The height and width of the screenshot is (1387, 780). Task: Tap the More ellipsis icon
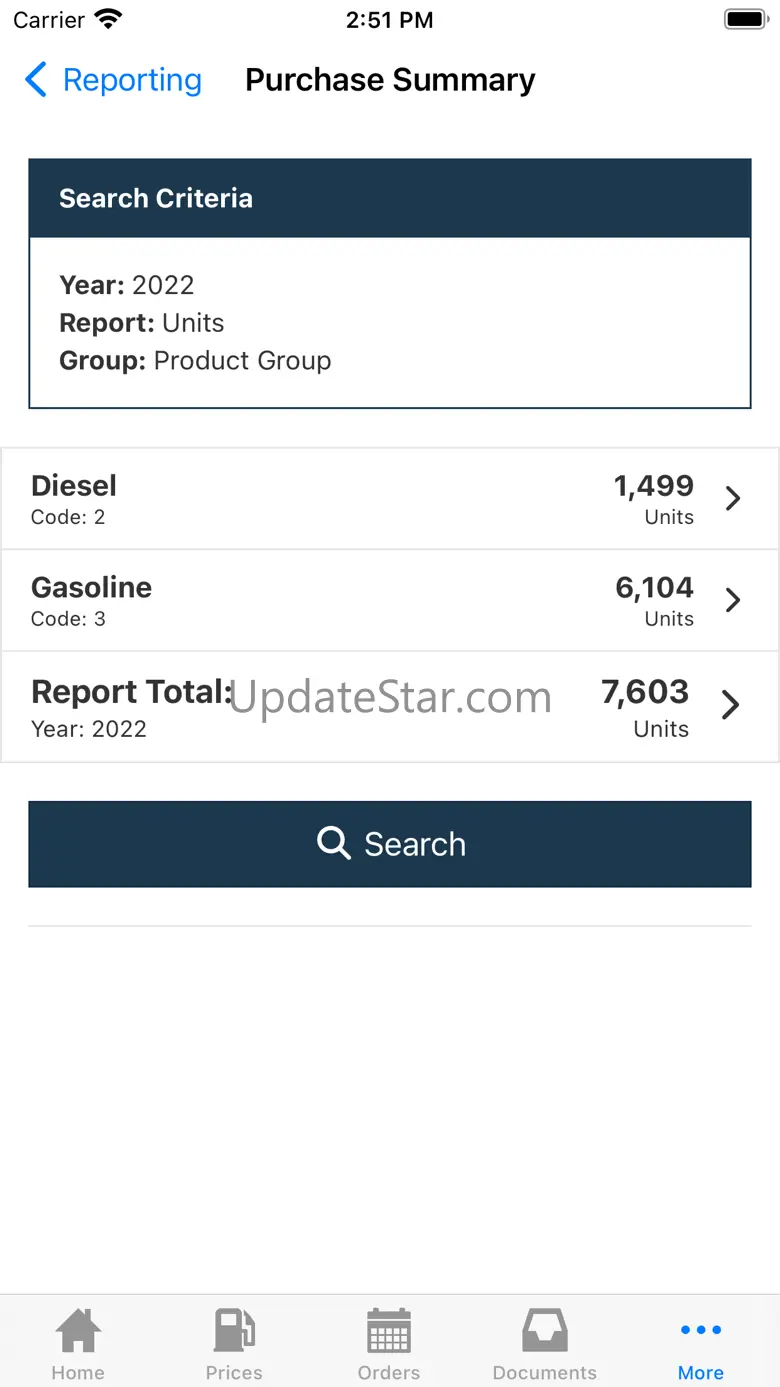coord(701,1330)
